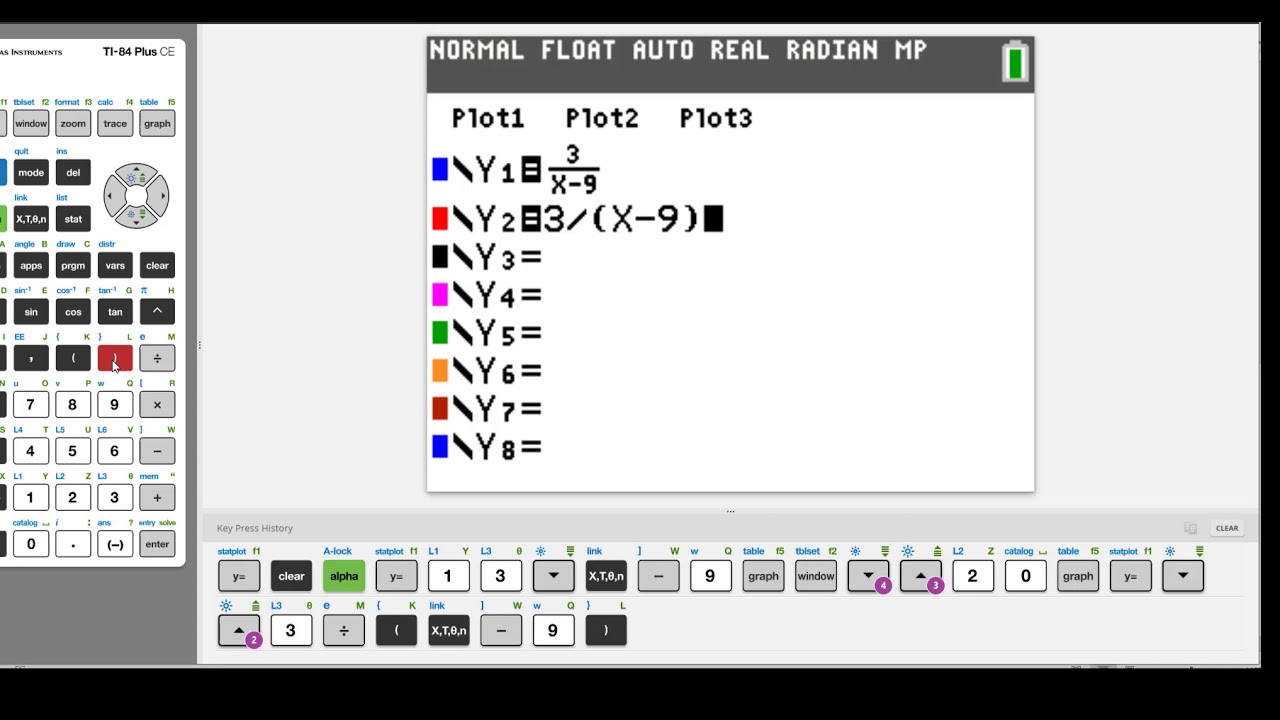Click the enter key
The image size is (1280, 720).
(x=157, y=544)
